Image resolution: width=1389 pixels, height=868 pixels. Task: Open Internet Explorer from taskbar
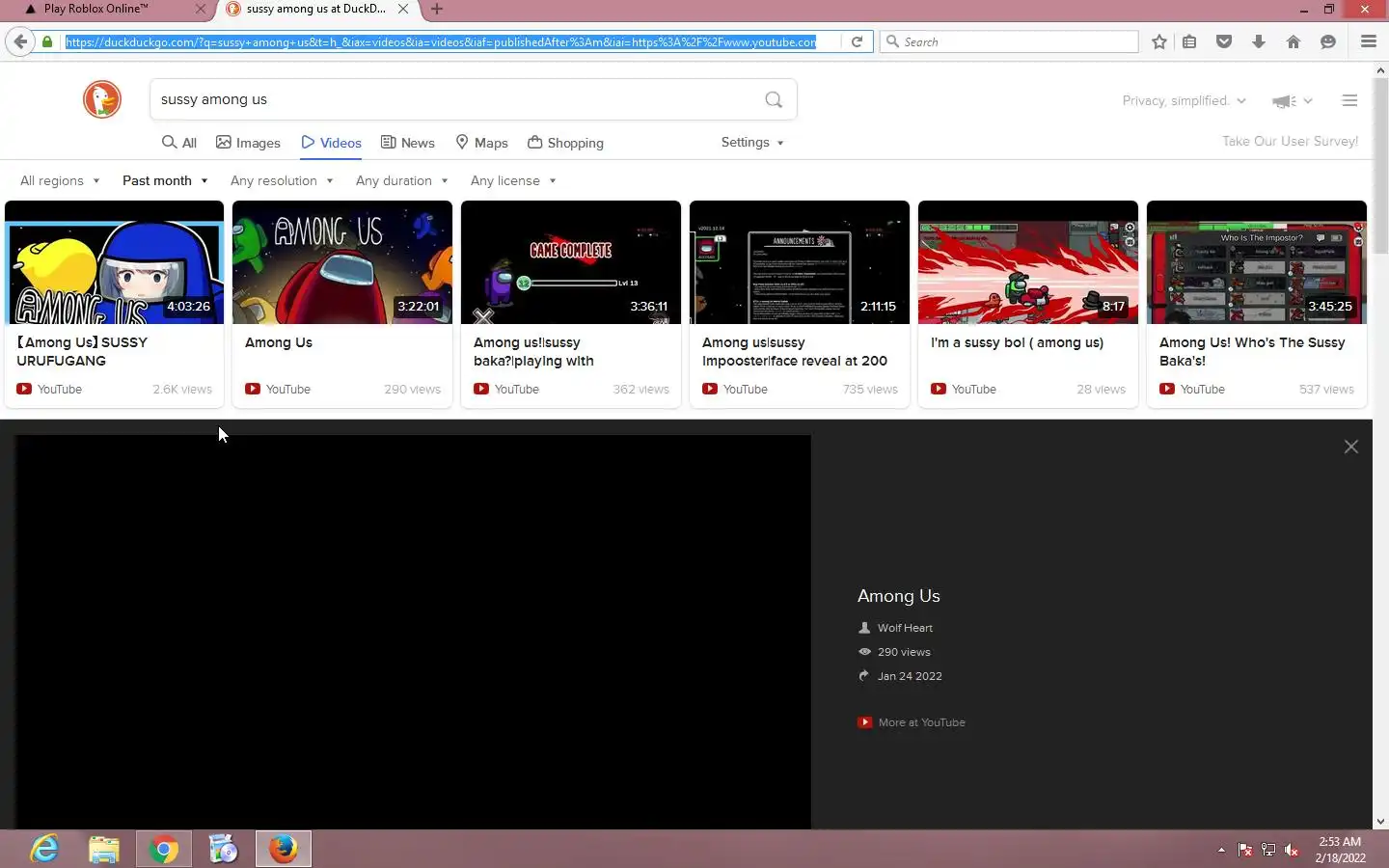click(x=45, y=850)
